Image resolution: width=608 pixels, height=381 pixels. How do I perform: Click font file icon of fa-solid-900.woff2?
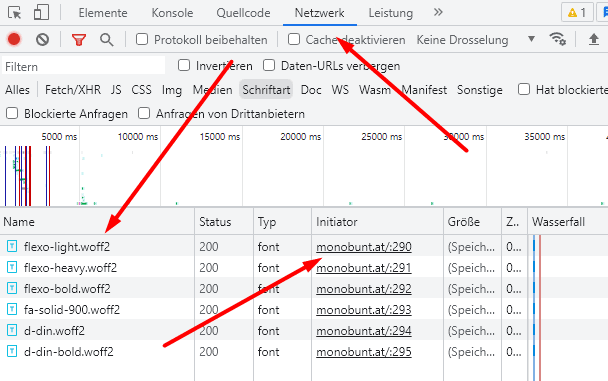tap(12, 309)
